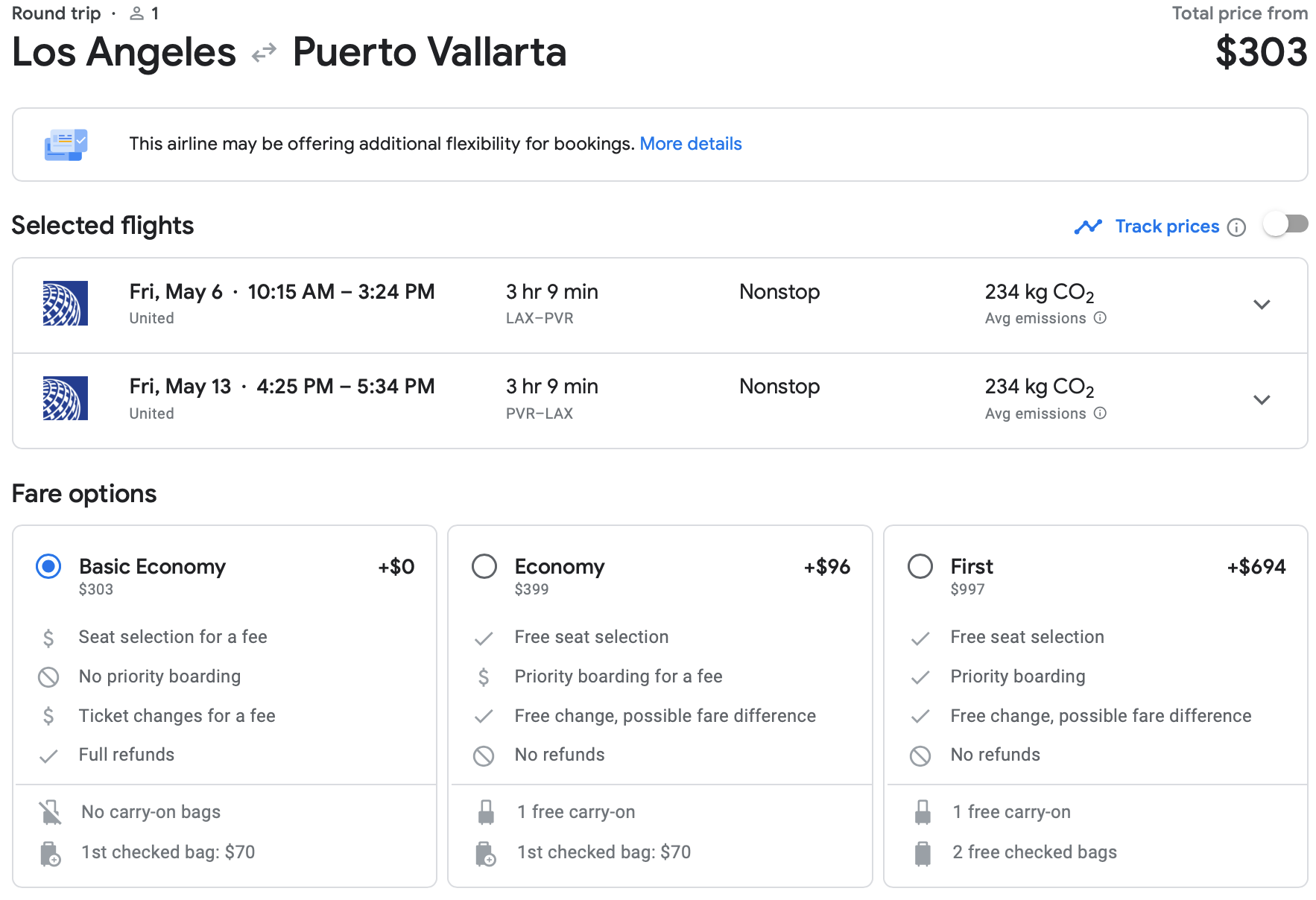
Task: Open the More details link
Action: click(x=690, y=144)
